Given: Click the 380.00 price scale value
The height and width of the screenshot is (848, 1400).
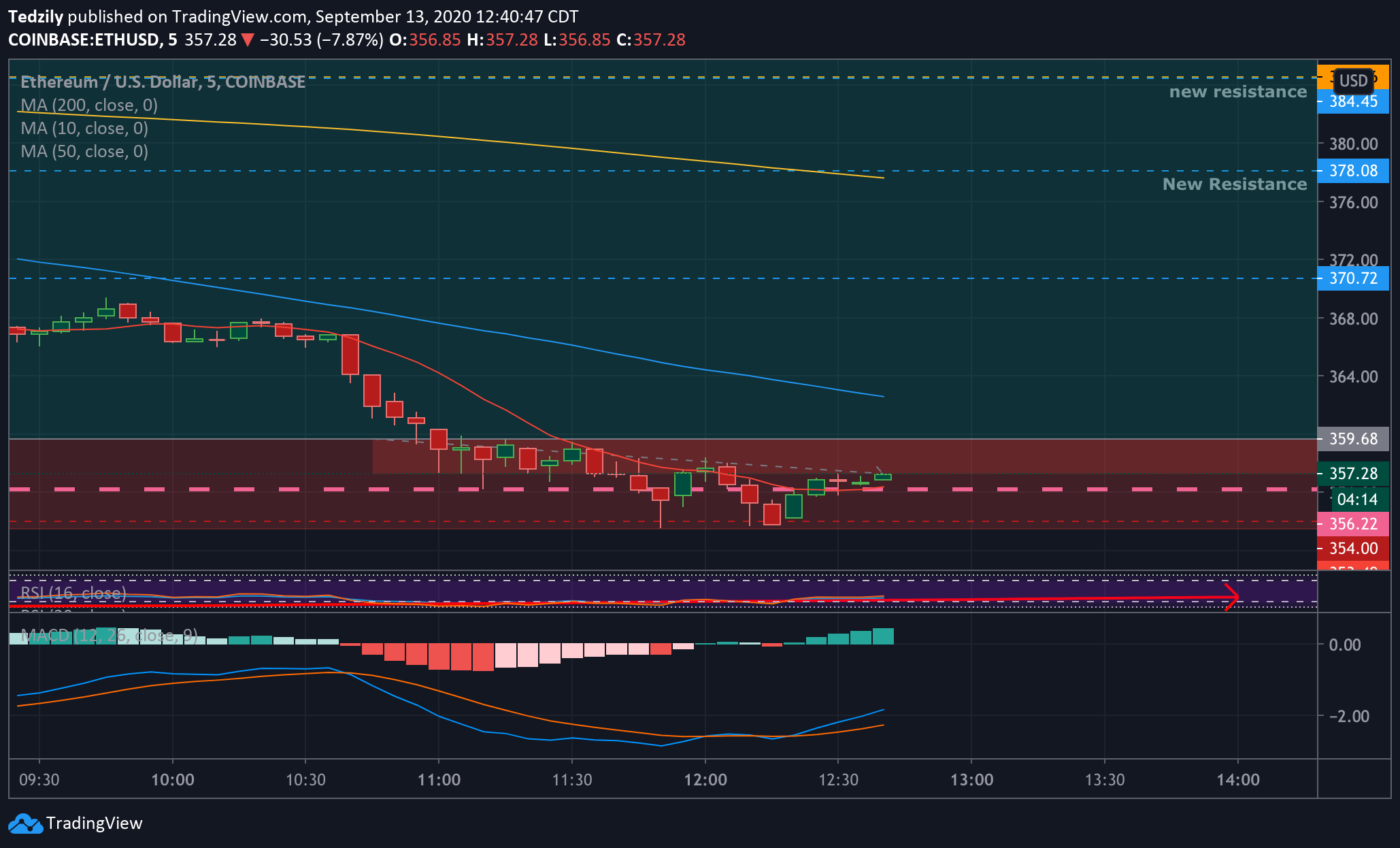Looking at the screenshot, I should coord(1353,144).
